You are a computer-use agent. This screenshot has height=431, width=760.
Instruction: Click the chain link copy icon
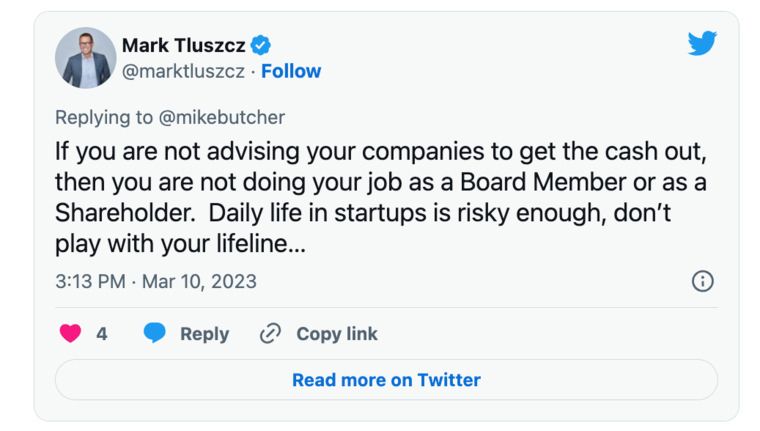click(x=270, y=334)
